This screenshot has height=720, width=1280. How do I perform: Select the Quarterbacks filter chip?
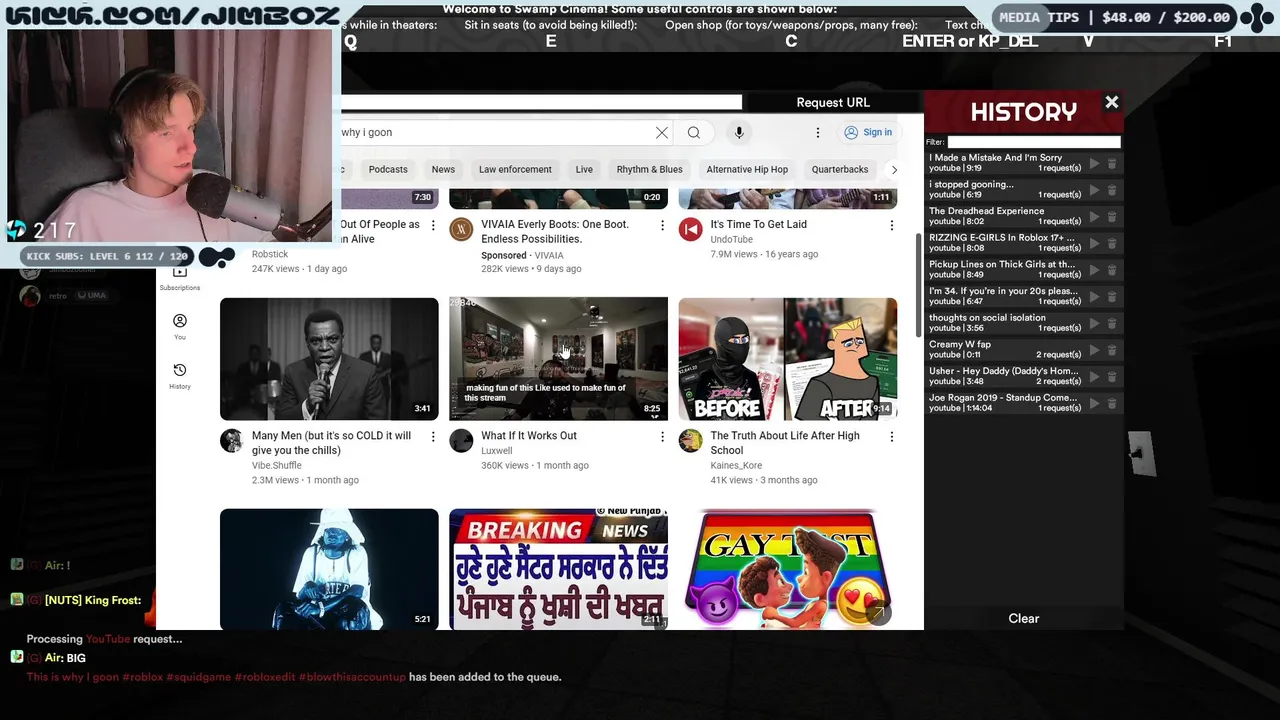[x=840, y=170]
